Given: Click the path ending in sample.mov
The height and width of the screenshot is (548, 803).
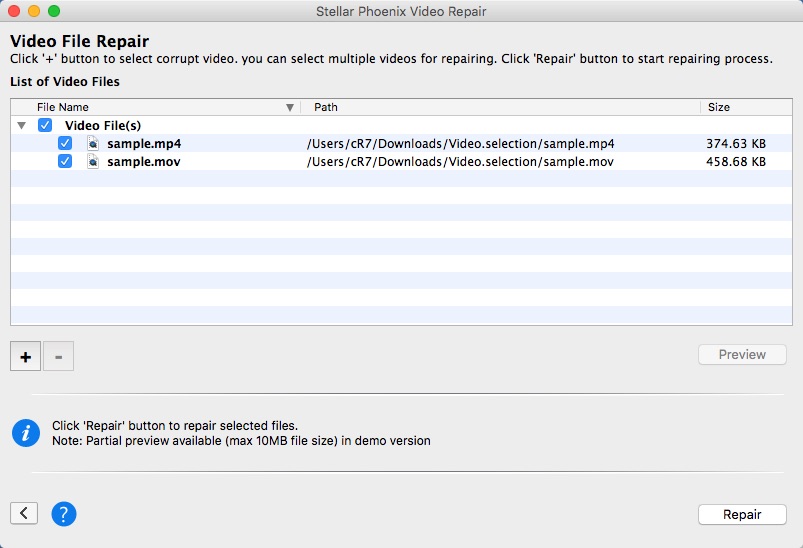Looking at the screenshot, I should 460,162.
